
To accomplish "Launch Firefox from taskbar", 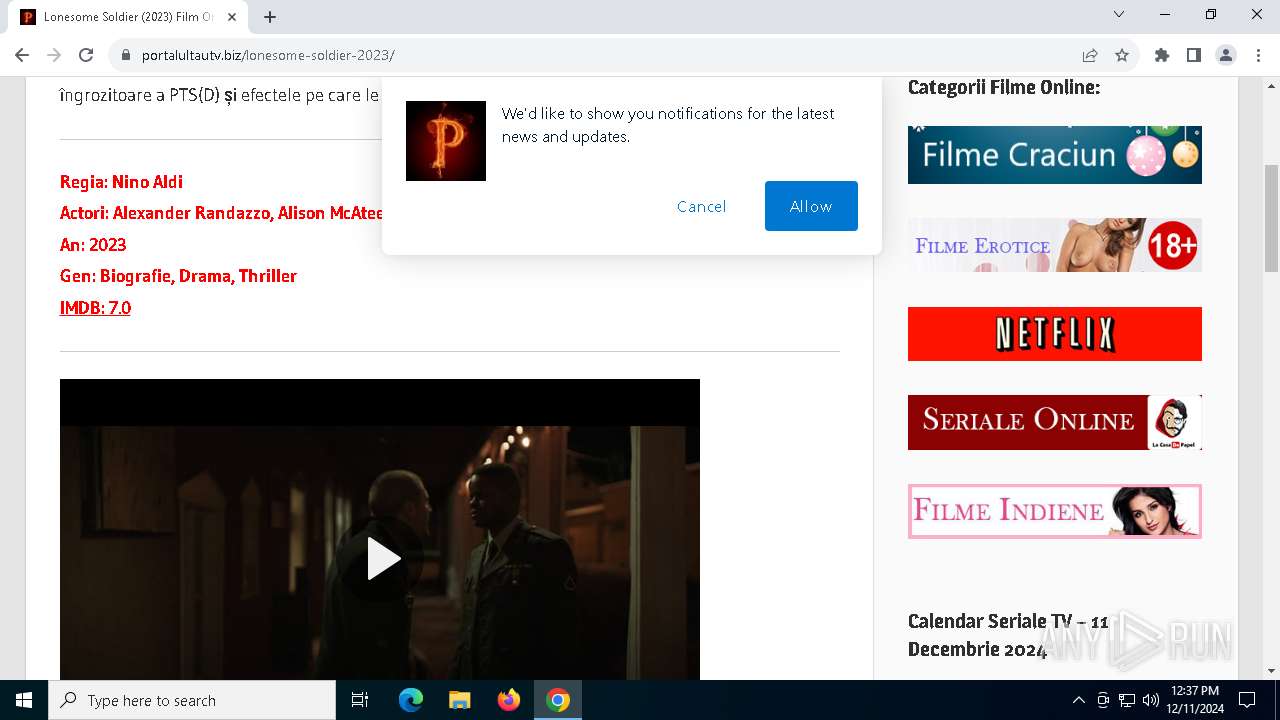I will (509, 700).
